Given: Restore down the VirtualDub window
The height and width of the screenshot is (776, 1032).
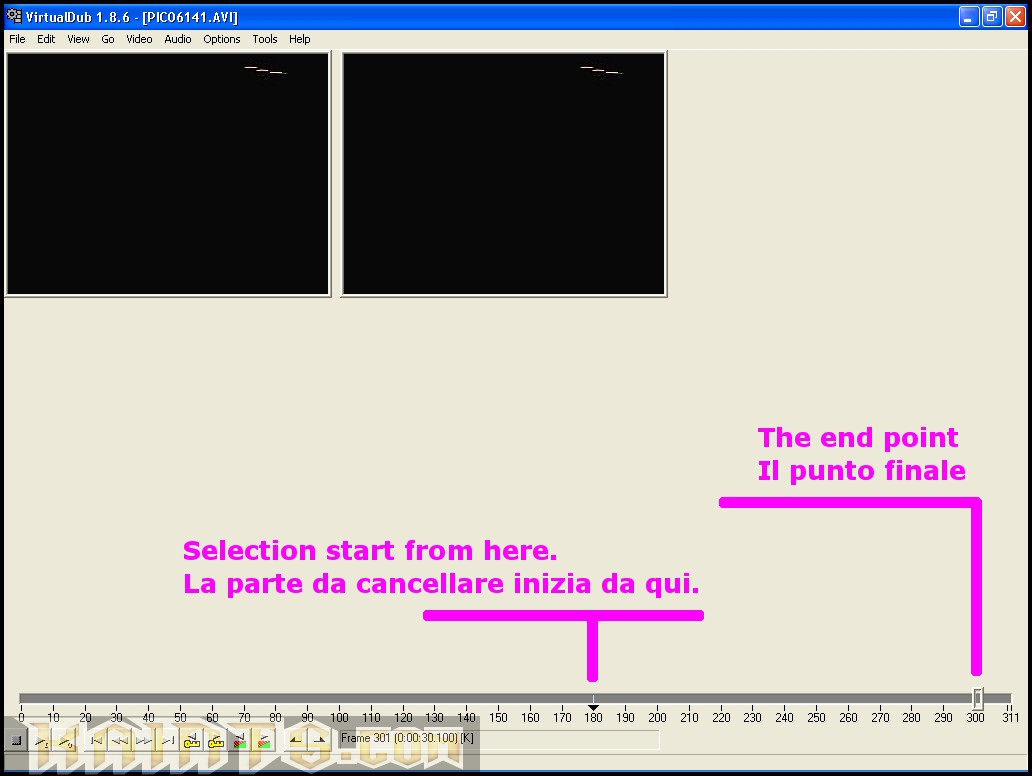Looking at the screenshot, I should pyautogui.click(x=992, y=16).
